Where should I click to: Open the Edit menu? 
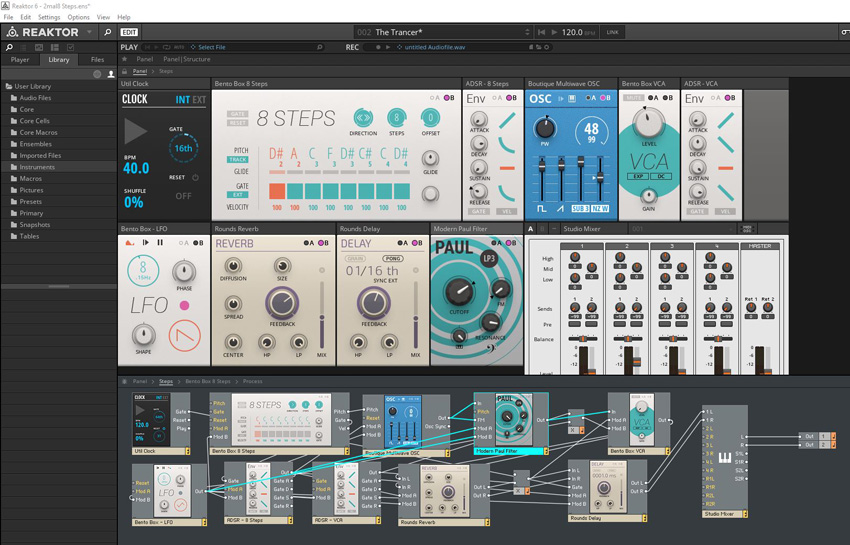pos(25,17)
